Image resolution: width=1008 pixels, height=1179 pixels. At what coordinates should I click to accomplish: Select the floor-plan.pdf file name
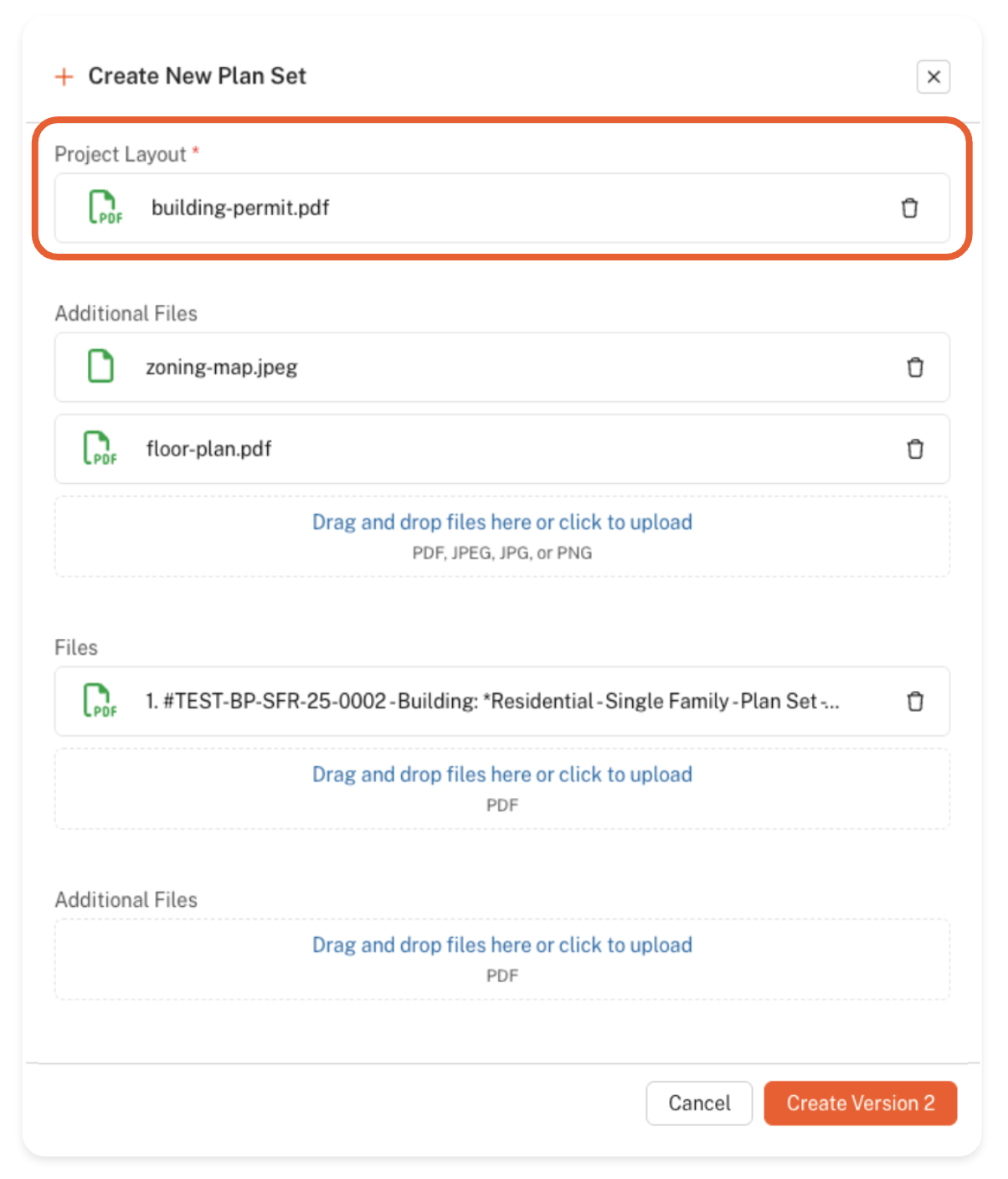tap(208, 449)
